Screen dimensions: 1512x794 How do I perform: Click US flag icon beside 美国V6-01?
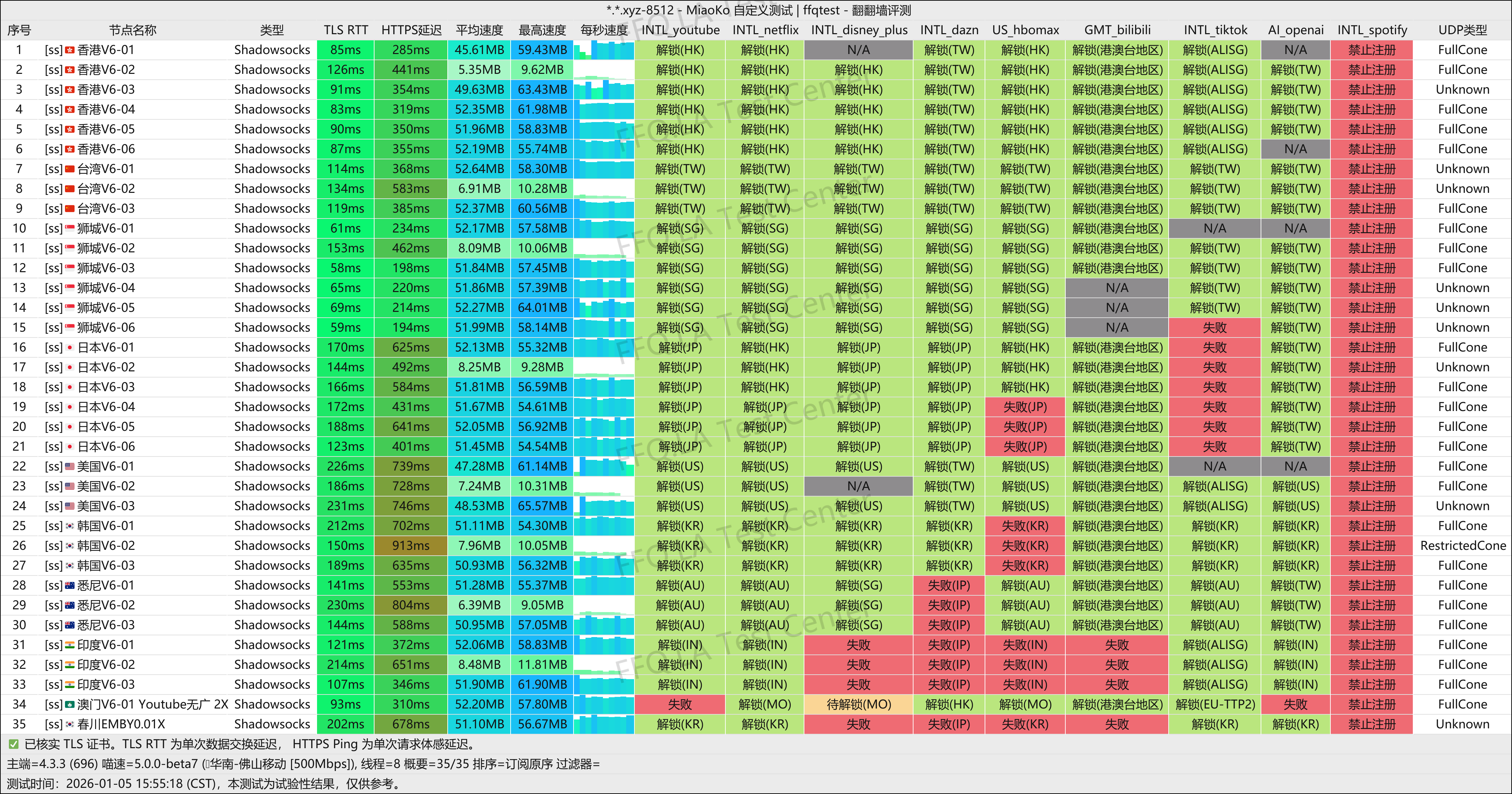click(70, 467)
